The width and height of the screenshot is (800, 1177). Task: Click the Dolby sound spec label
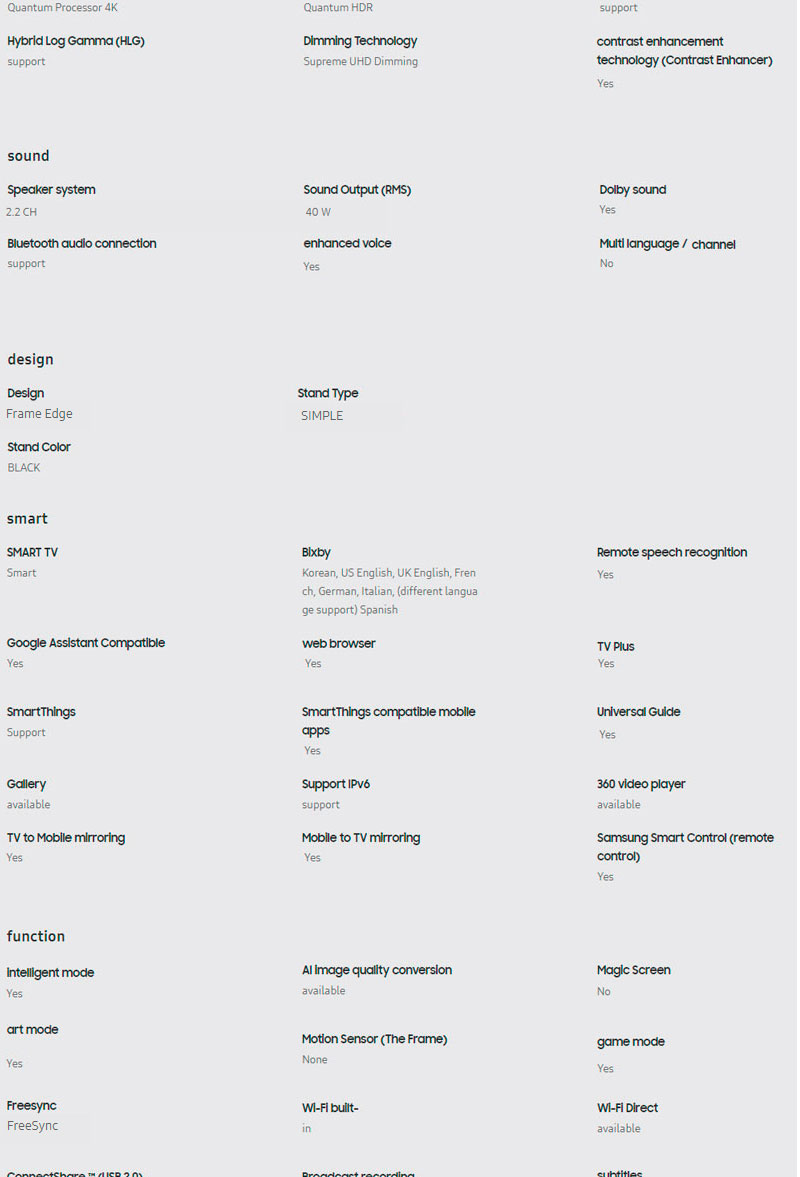point(632,190)
